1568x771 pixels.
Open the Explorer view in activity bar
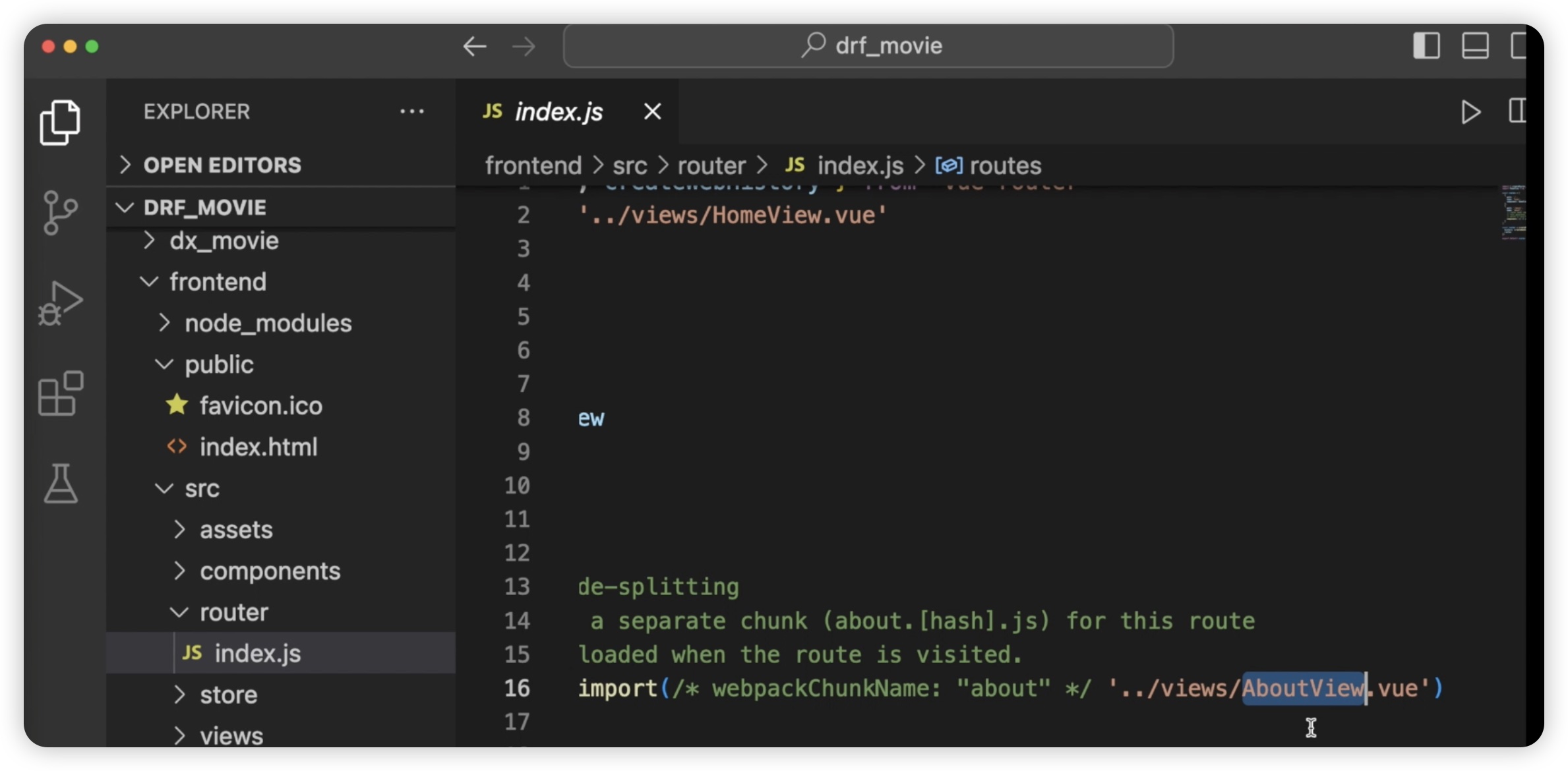tap(60, 123)
